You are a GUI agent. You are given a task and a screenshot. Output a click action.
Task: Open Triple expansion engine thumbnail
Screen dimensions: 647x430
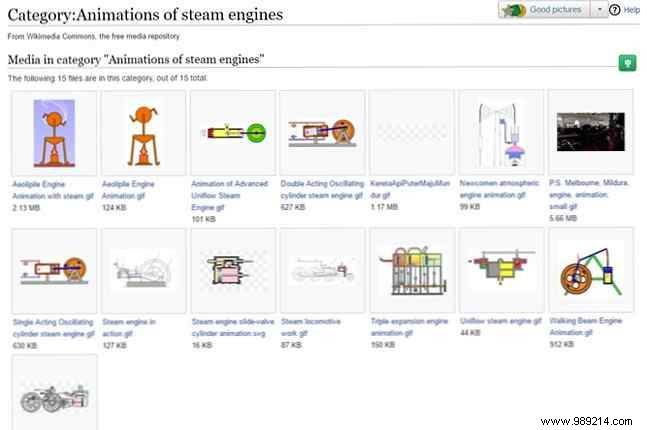click(x=412, y=270)
